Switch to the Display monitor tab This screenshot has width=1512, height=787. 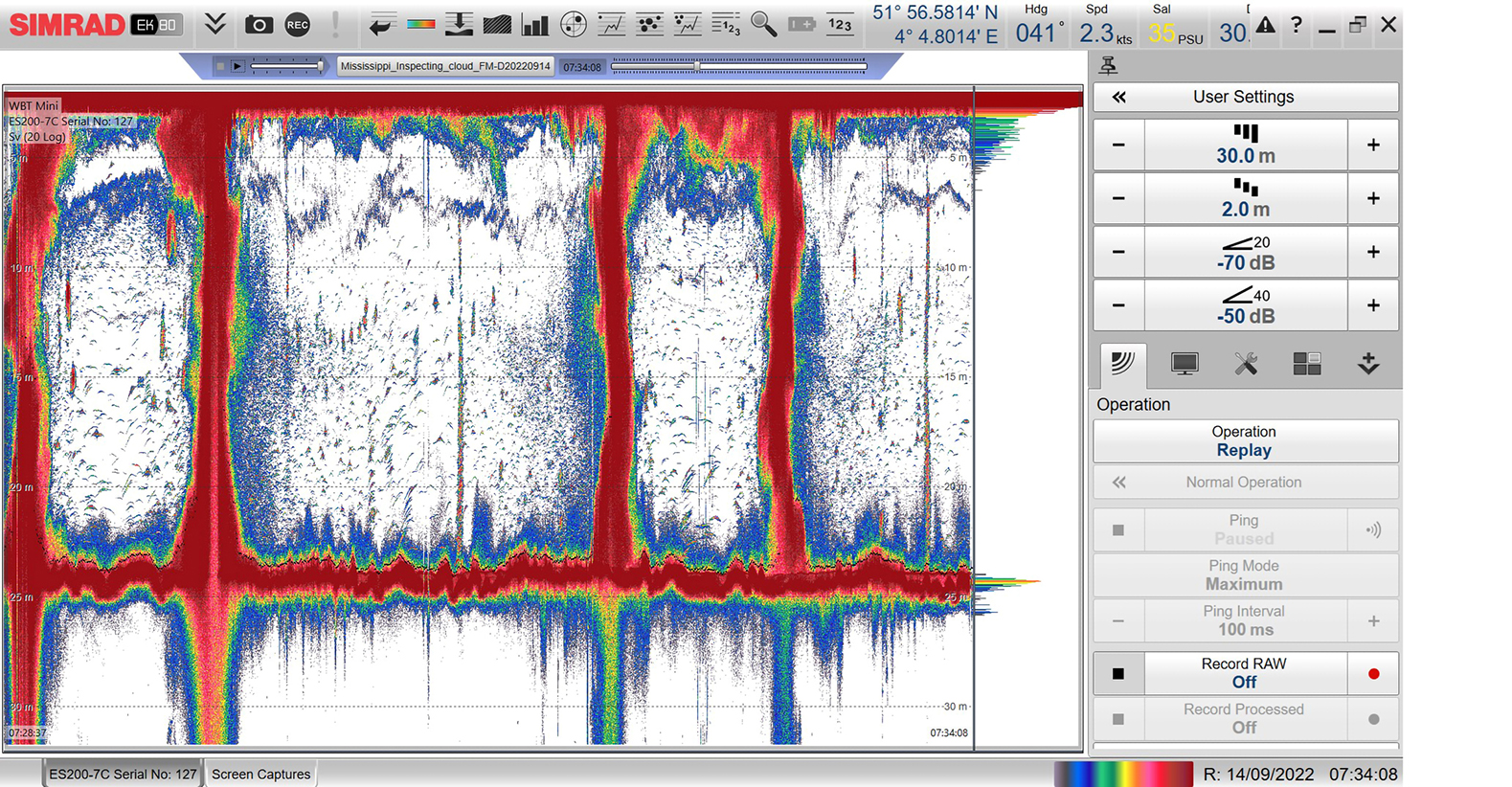coord(1185,364)
